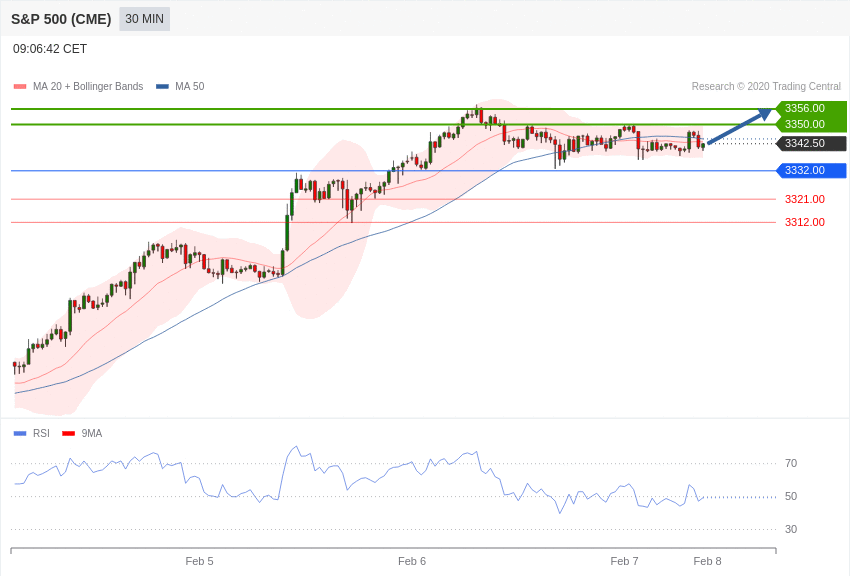The height and width of the screenshot is (576, 850).
Task: Click the RSI legend label
Action: (x=41, y=433)
